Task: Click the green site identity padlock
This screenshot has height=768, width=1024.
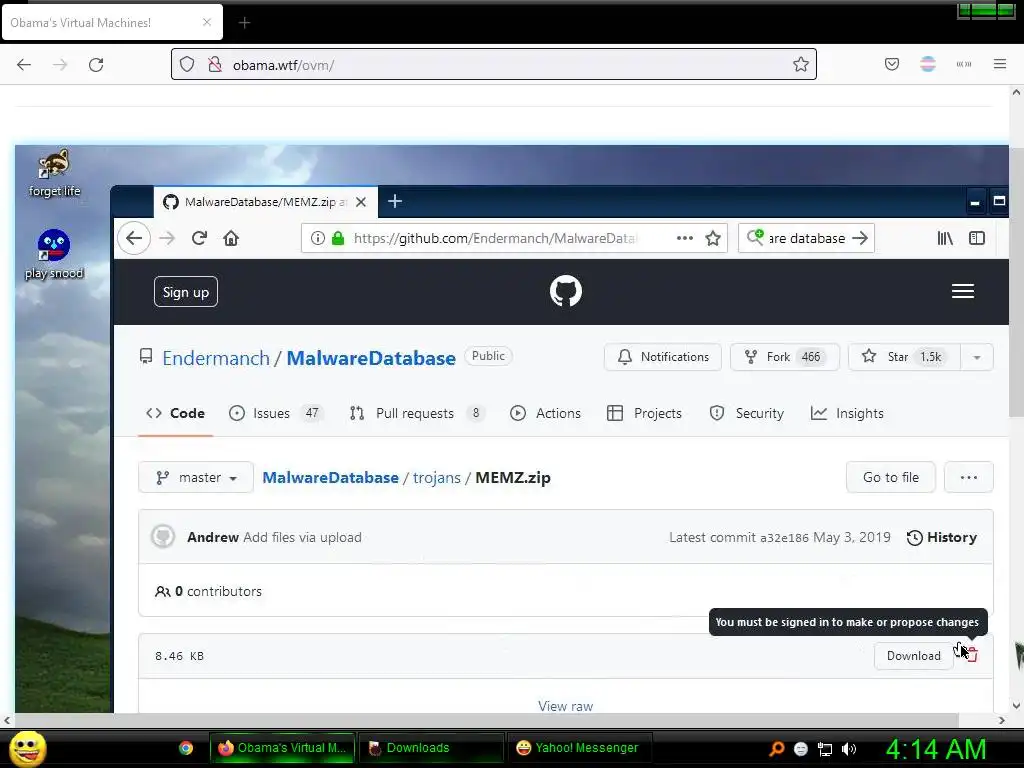Action: tap(338, 238)
